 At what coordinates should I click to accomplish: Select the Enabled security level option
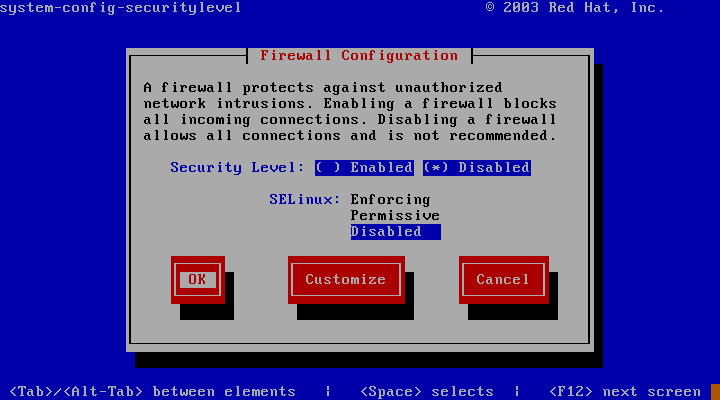click(x=364, y=168)
